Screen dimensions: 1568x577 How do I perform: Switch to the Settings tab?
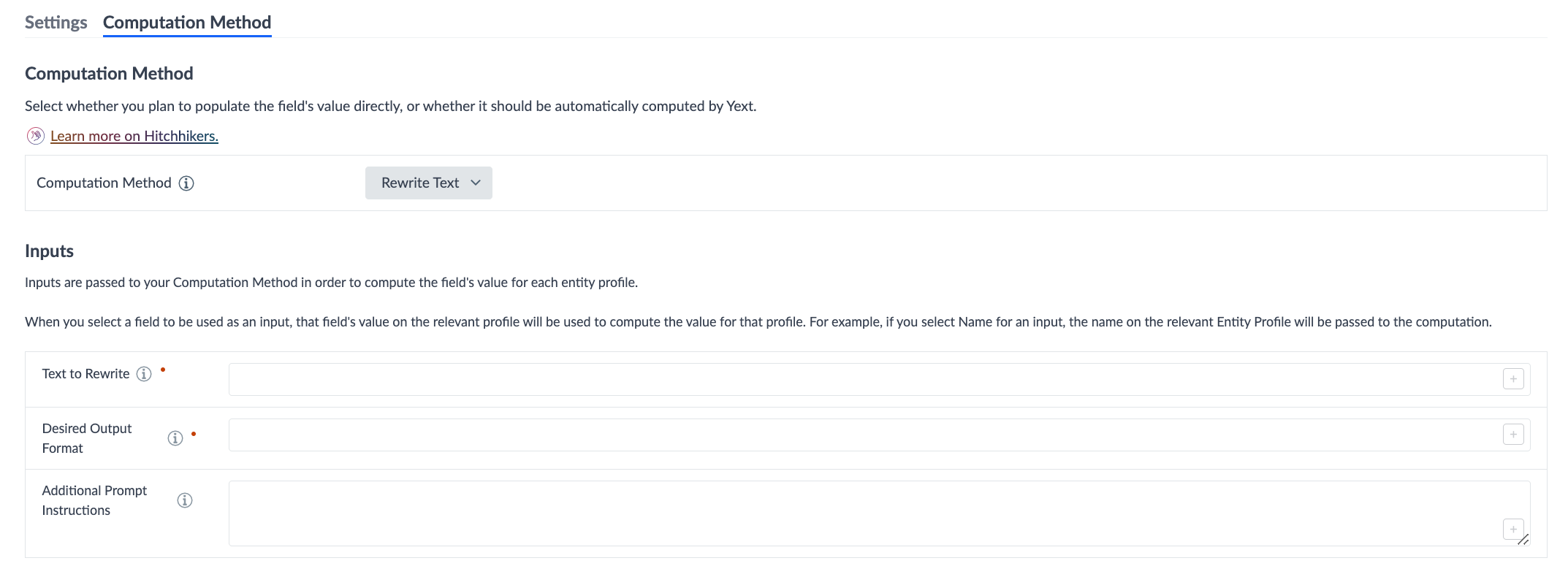coord(56,23)
